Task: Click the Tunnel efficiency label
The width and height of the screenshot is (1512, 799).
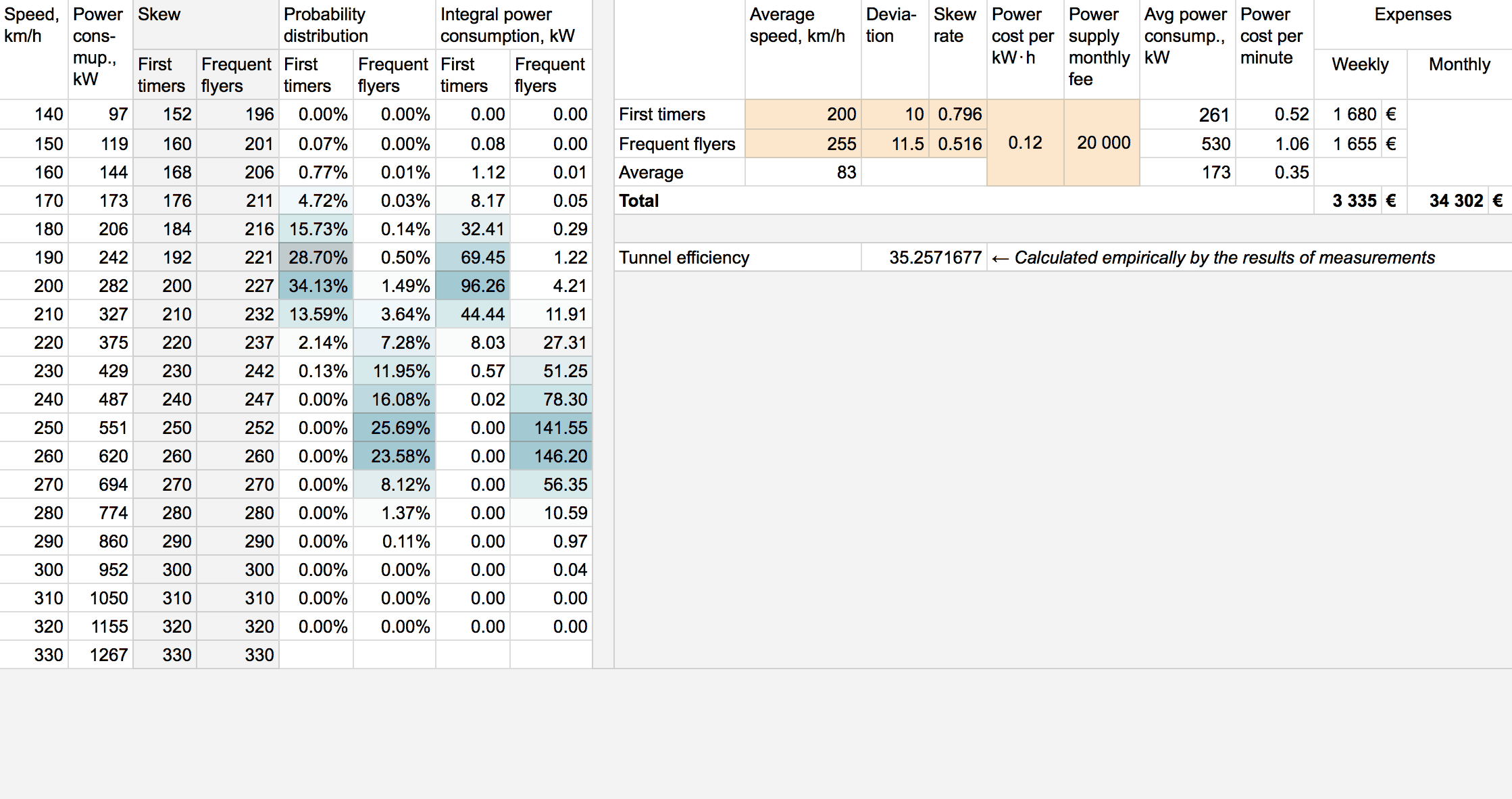Action: [x=684, y=258]
